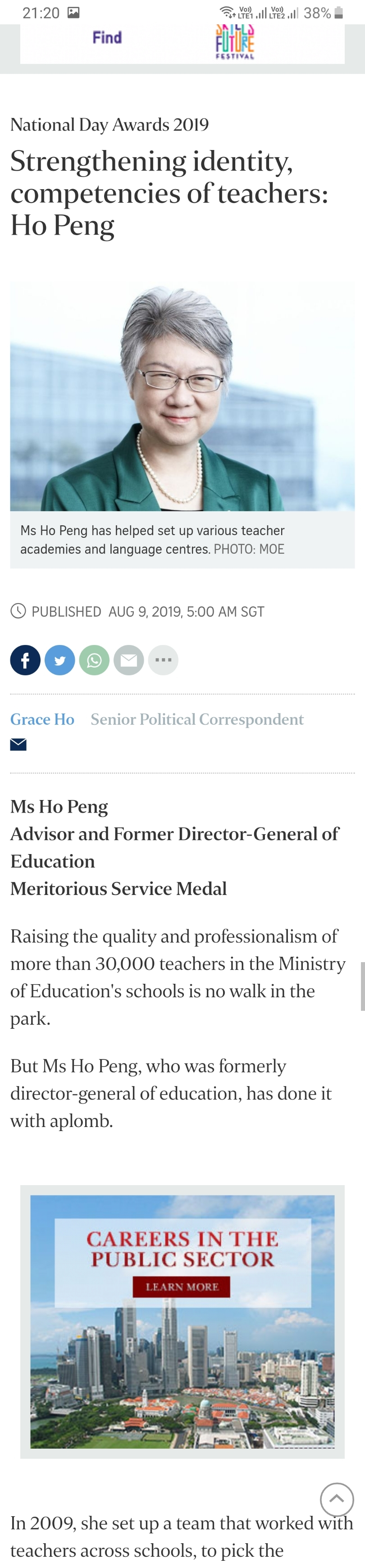Tap the clock icon beside Published
The width and height of the screenshot is (365, 1568).
click(18, 611)
